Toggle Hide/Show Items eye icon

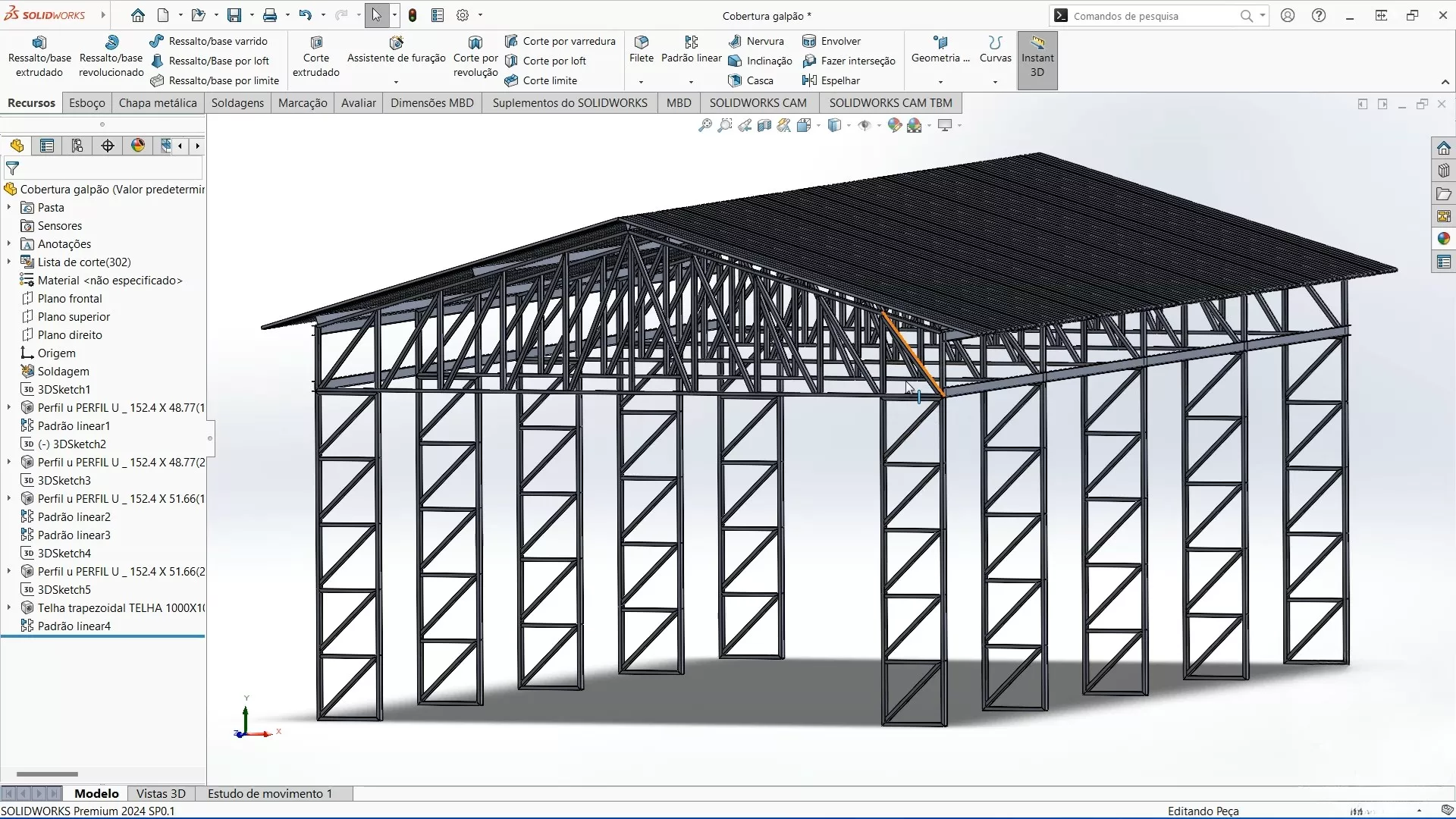click(864, 126)
